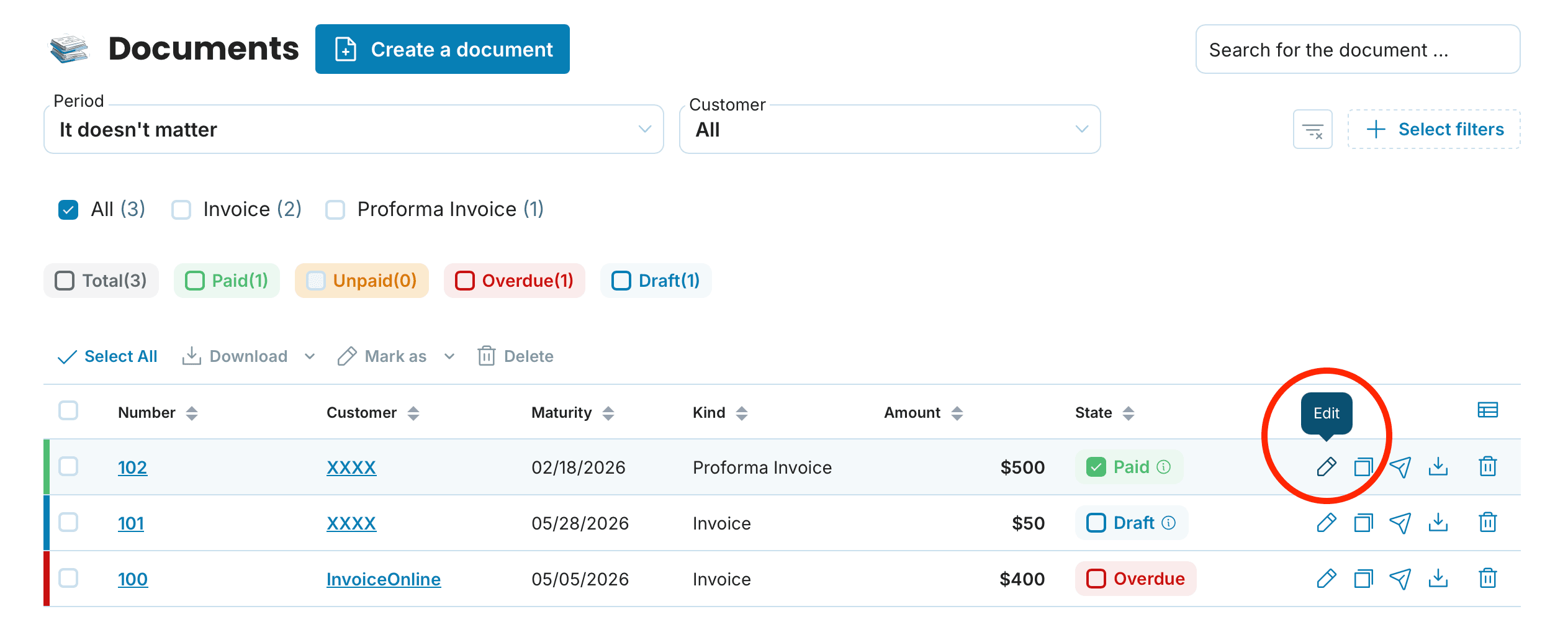Edit document 101 with pencil icon

click(1326, 523)
